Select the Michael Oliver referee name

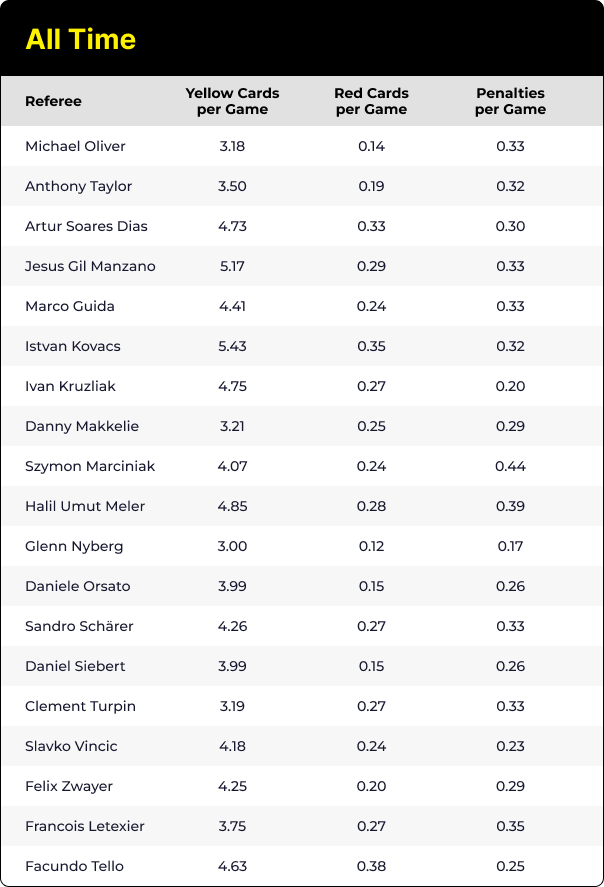(75, 146)
